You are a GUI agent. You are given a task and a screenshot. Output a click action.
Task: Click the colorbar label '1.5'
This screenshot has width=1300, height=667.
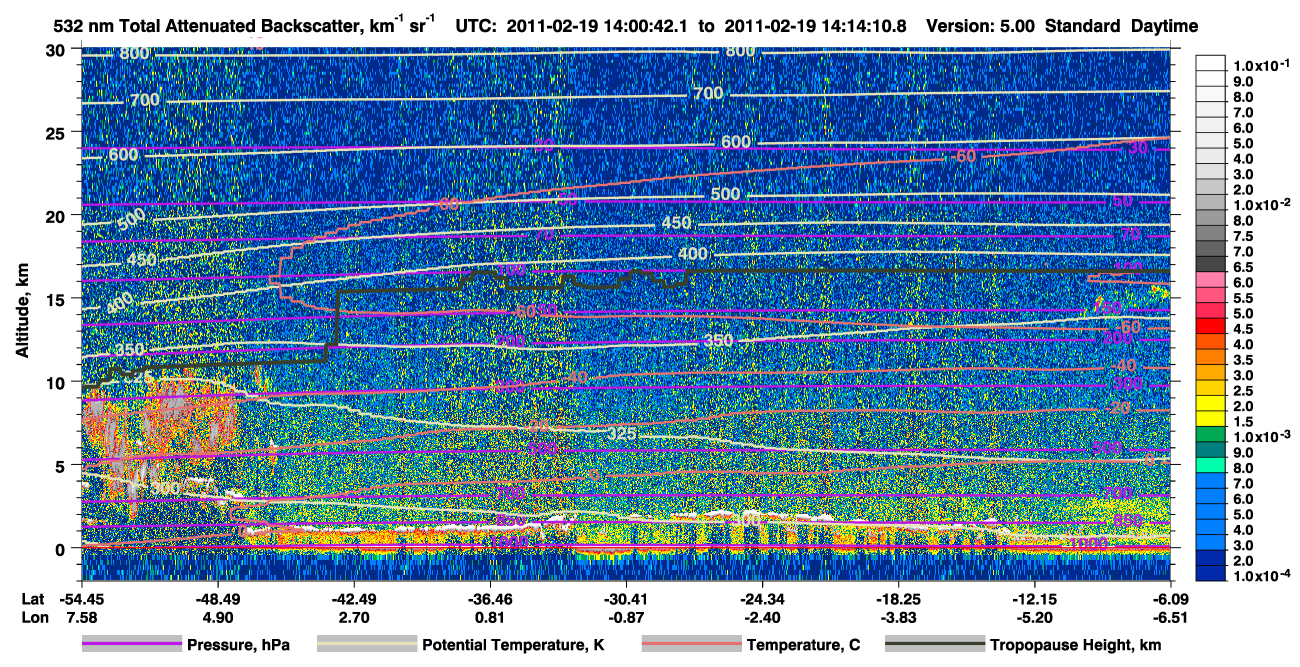[x=1241, y=423]
